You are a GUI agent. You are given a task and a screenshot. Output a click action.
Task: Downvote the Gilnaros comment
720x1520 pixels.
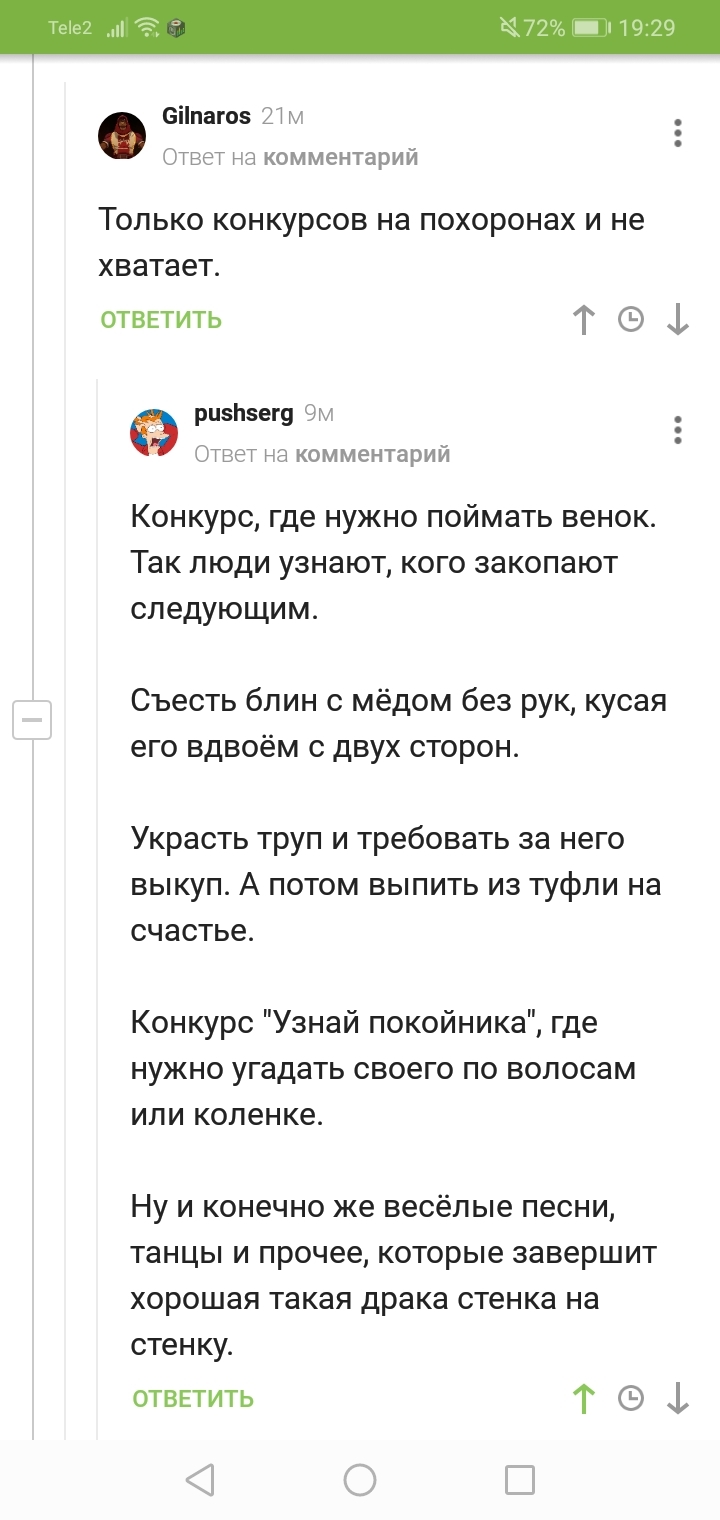678,320
